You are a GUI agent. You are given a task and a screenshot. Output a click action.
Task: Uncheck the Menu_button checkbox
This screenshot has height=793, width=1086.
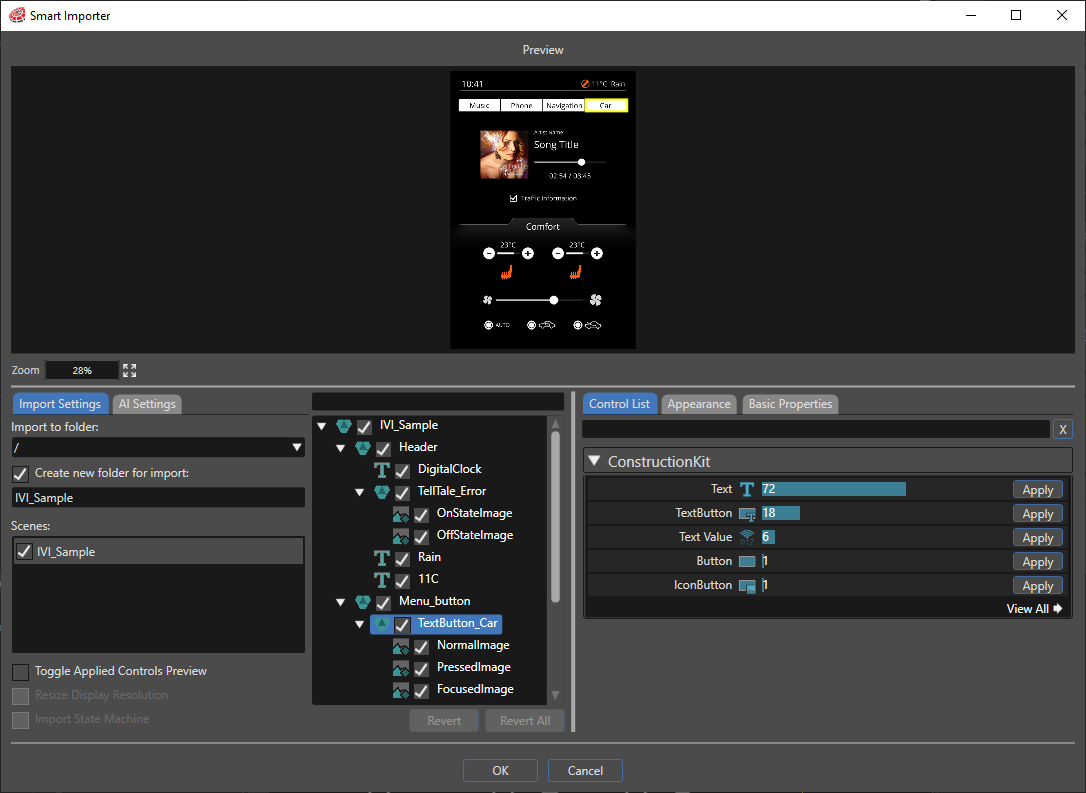[383, 603]
